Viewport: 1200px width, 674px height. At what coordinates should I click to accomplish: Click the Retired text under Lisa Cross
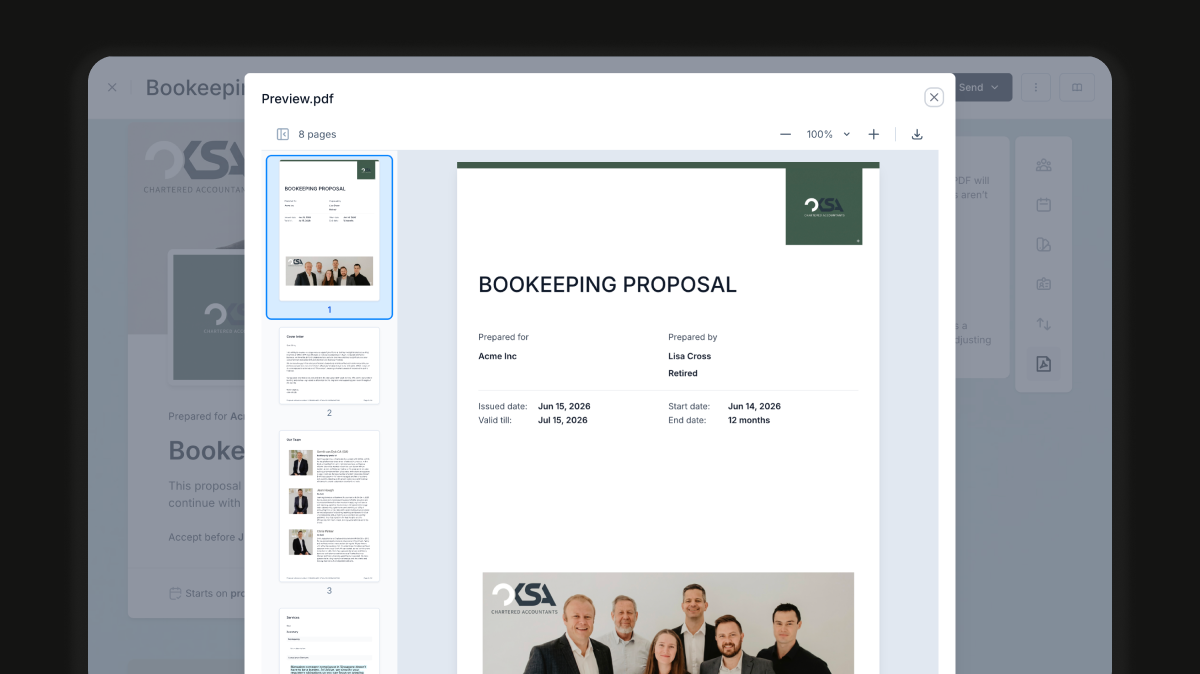(683, 373)
